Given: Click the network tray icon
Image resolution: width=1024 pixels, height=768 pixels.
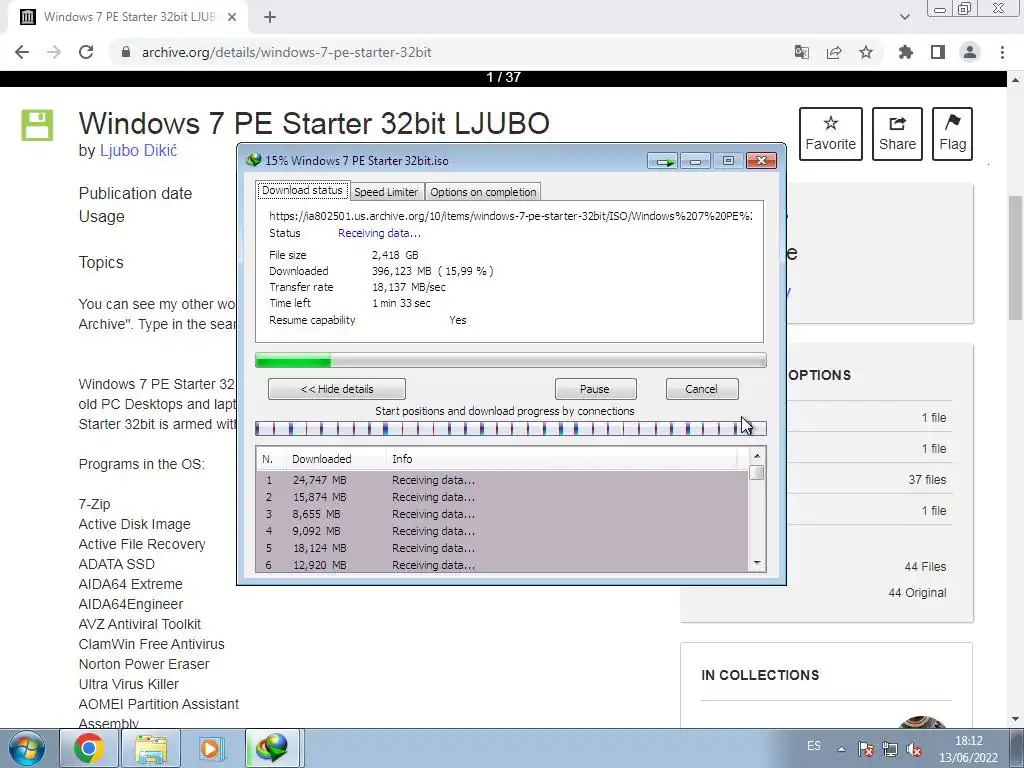Looking at the screenshot, I should [889, 749].
